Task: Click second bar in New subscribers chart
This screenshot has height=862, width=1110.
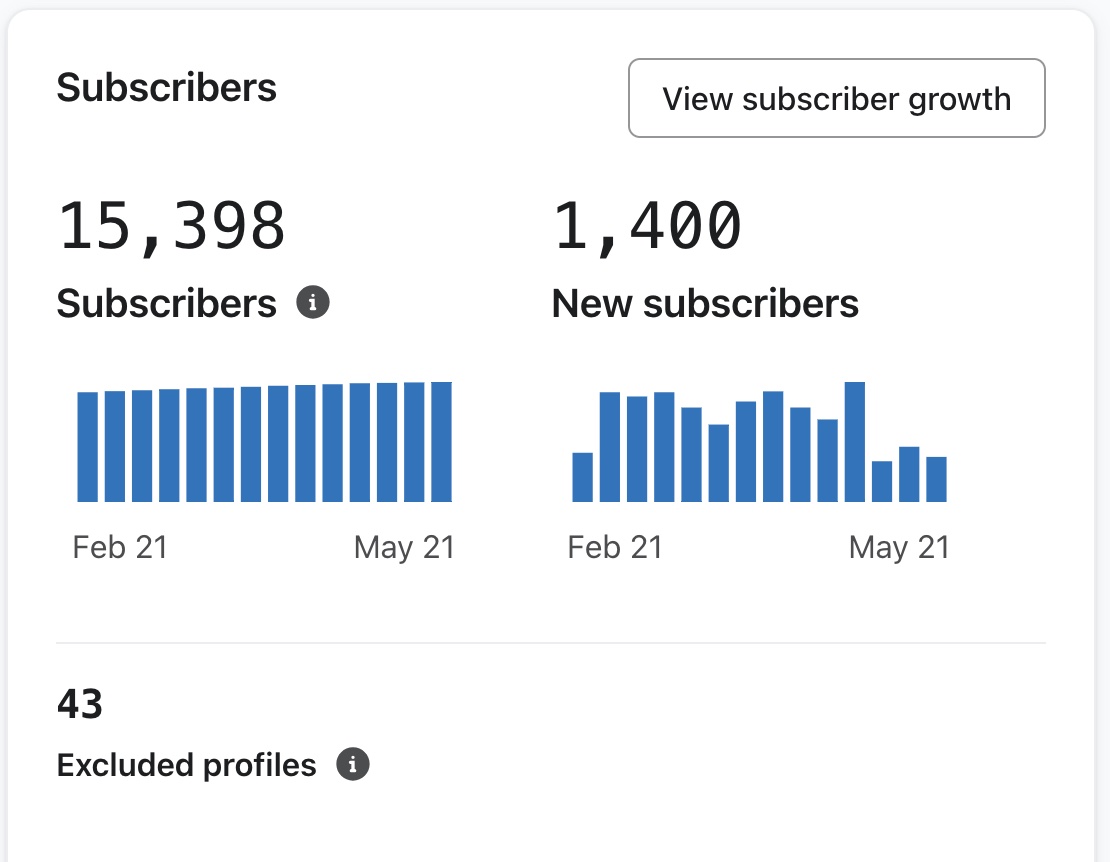Action: [610, 446]
